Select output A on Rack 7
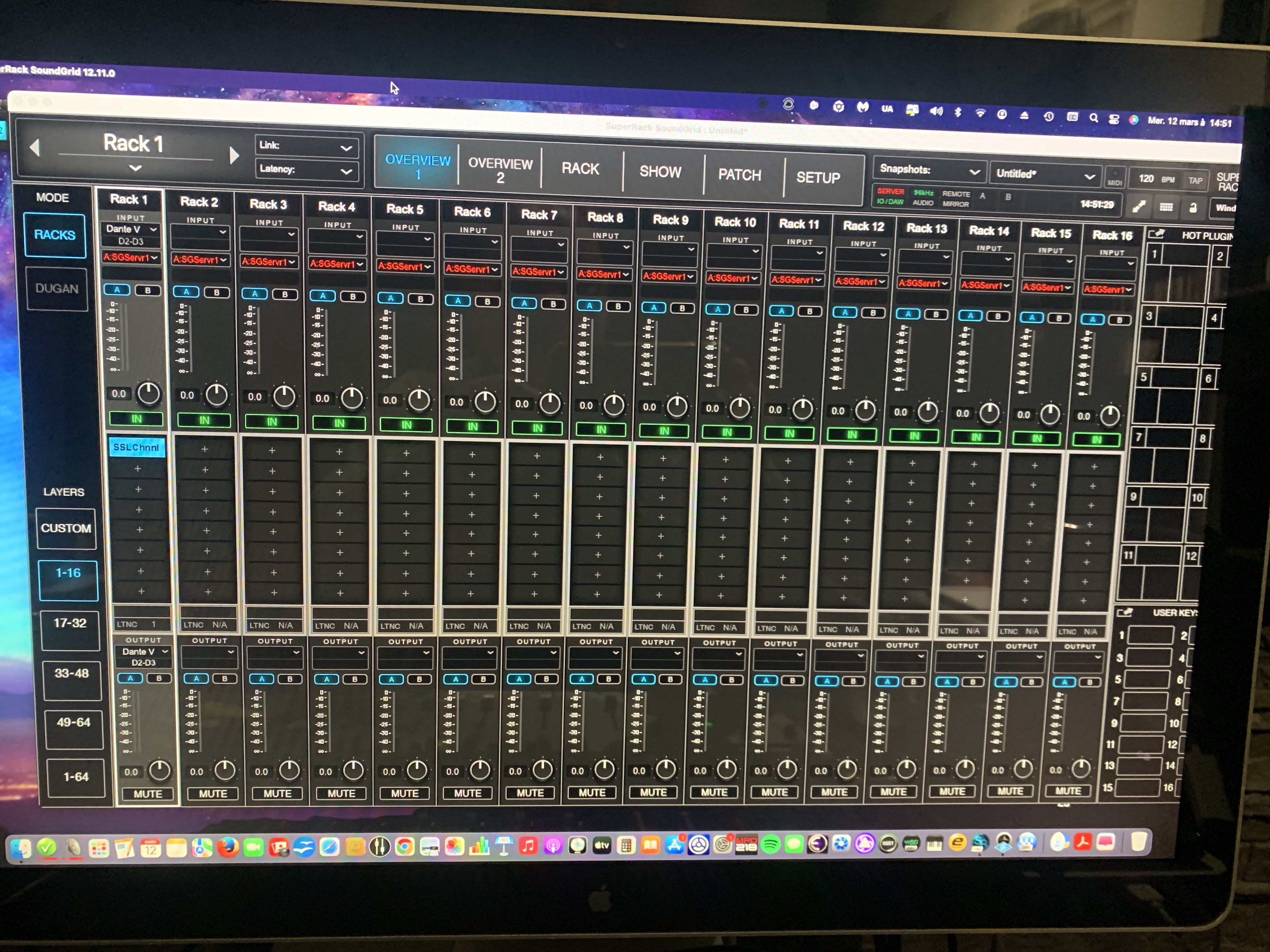Viewport: 1270px width, 952px height. [x=519, y=679]
